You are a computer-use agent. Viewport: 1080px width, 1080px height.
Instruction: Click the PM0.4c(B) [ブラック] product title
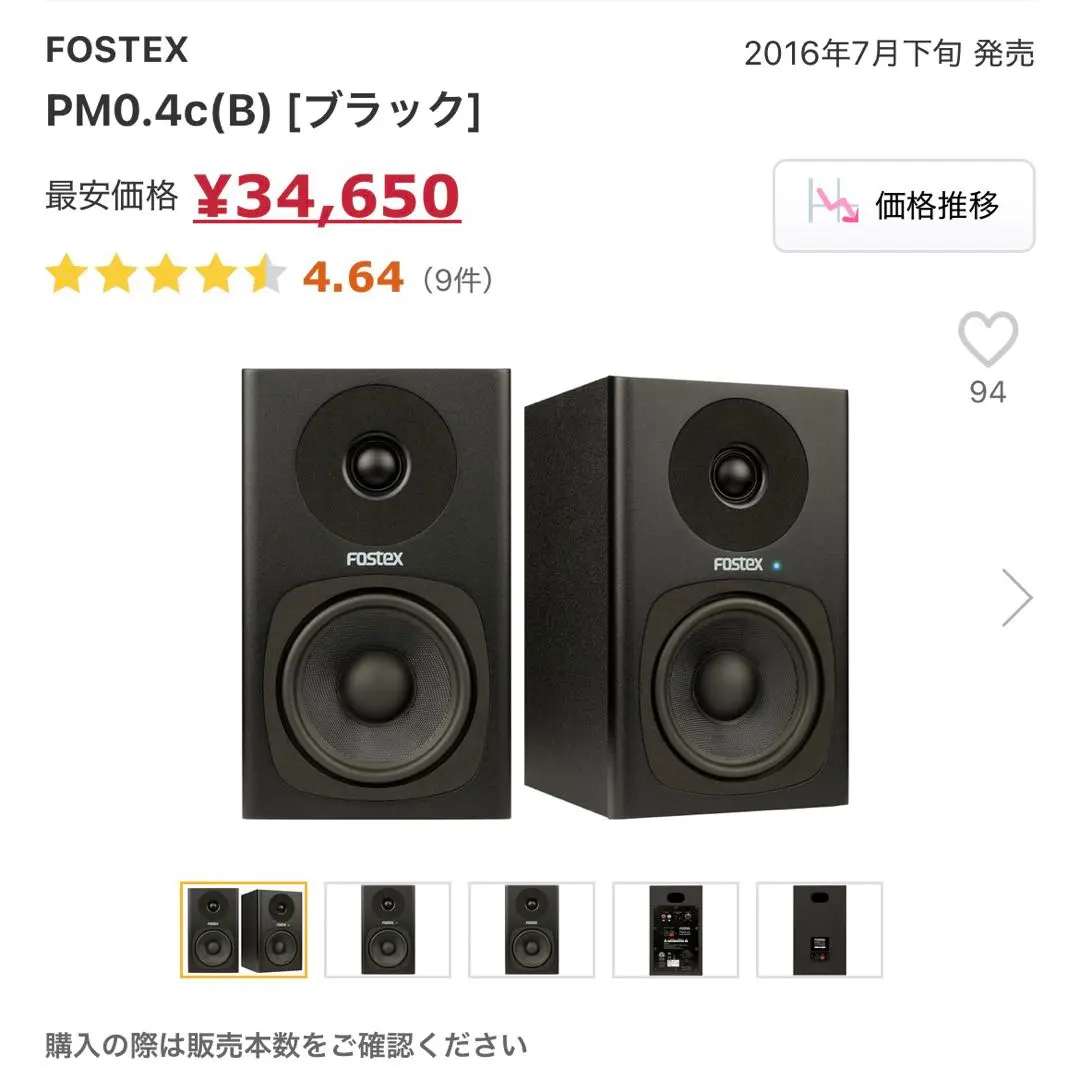pos(265,112)
